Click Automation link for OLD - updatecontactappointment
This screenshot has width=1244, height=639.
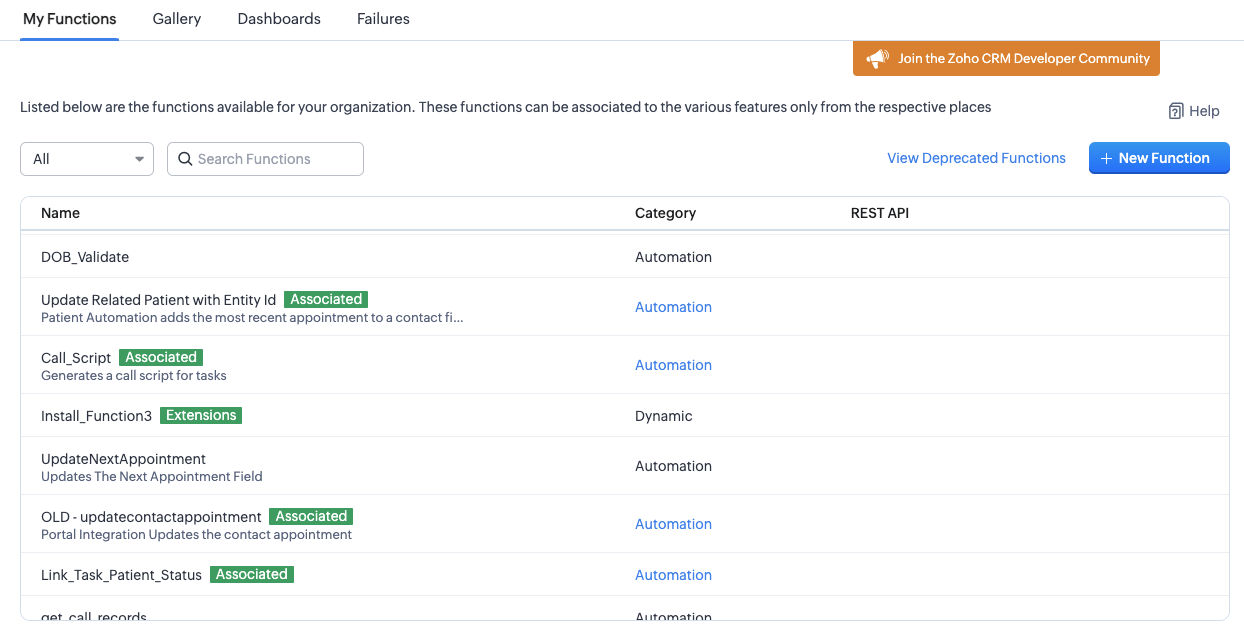[673, 524]
